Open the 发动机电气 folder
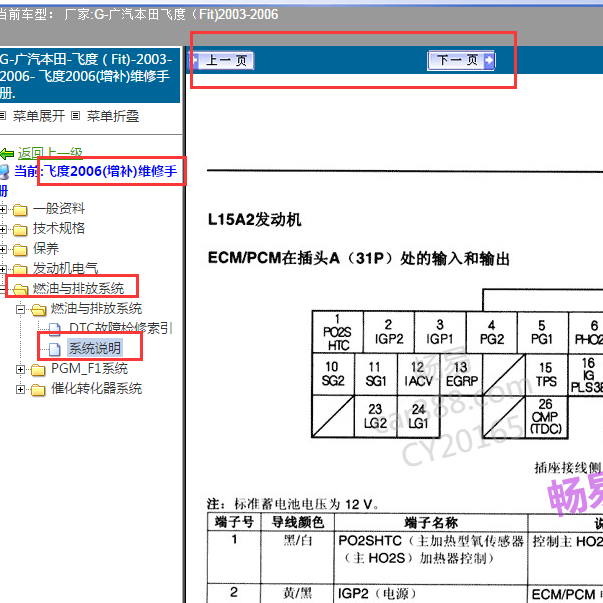The width and height of the screenshot is (603, 603). (x=65, y=268)
